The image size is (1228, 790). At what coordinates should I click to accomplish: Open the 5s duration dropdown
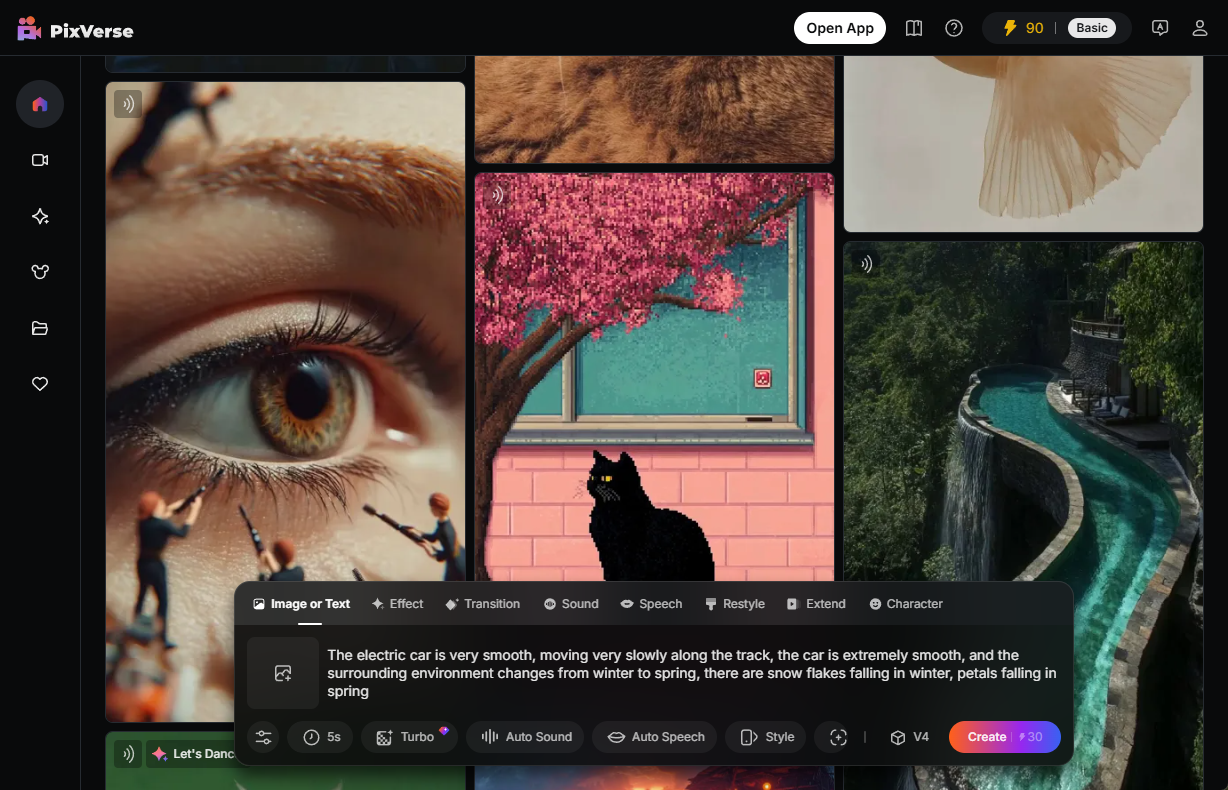[320, 737]
